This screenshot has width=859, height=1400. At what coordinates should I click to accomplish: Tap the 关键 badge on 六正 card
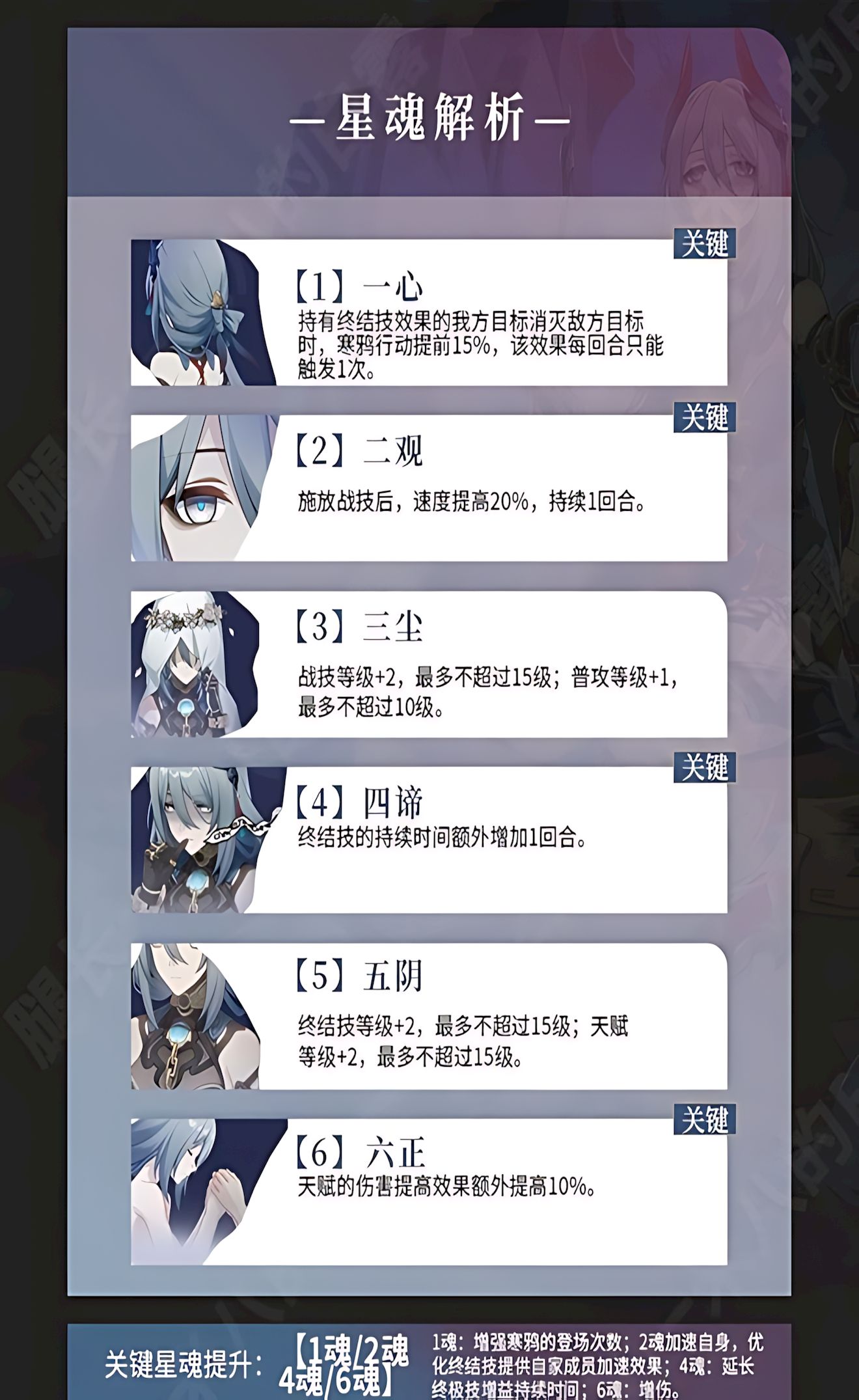tap(704, 1120)
